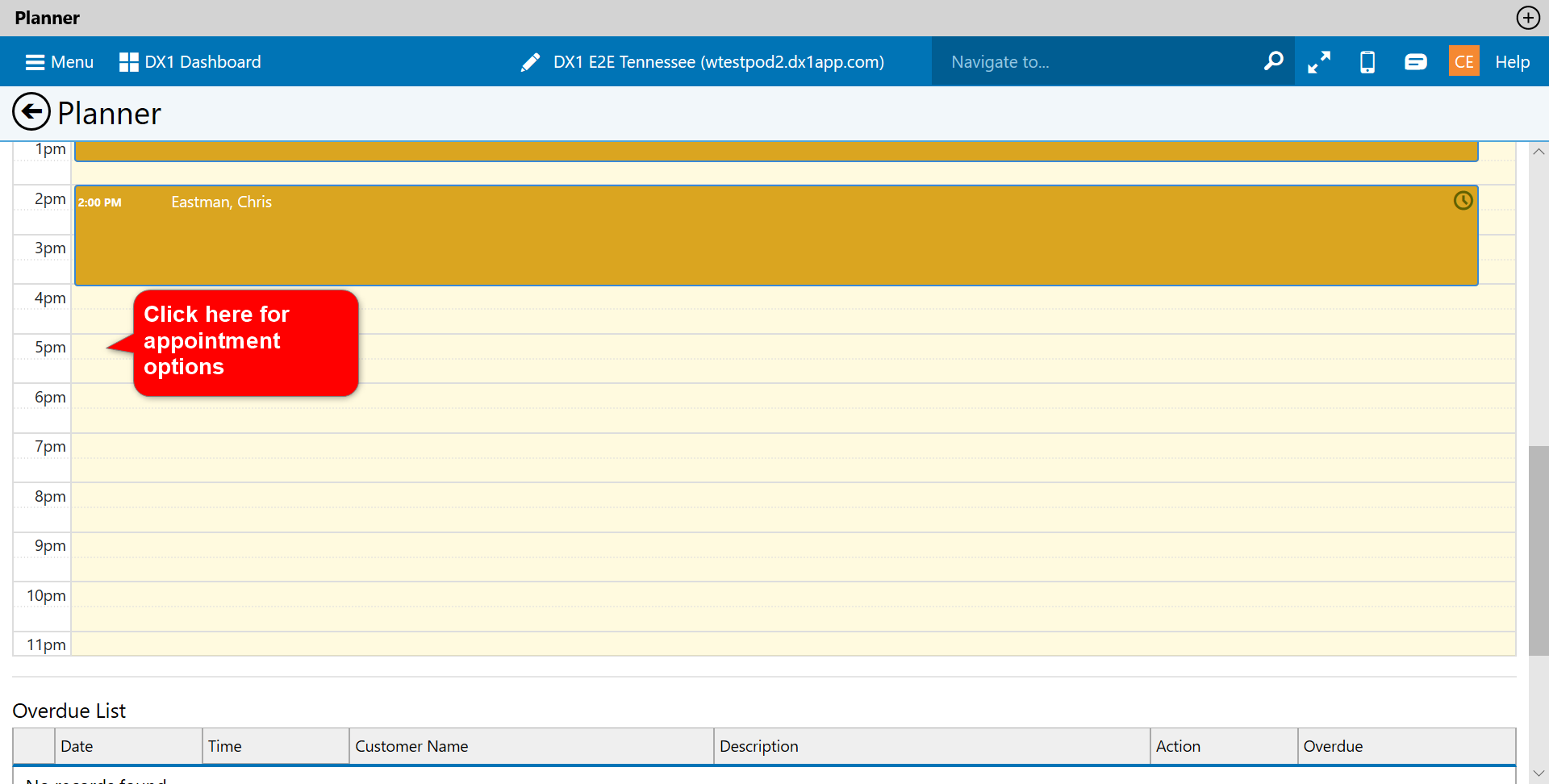Toggle fullscreen with the expand arrows icon
Screen dimensions: 1549x784
tap(1319, 62)
